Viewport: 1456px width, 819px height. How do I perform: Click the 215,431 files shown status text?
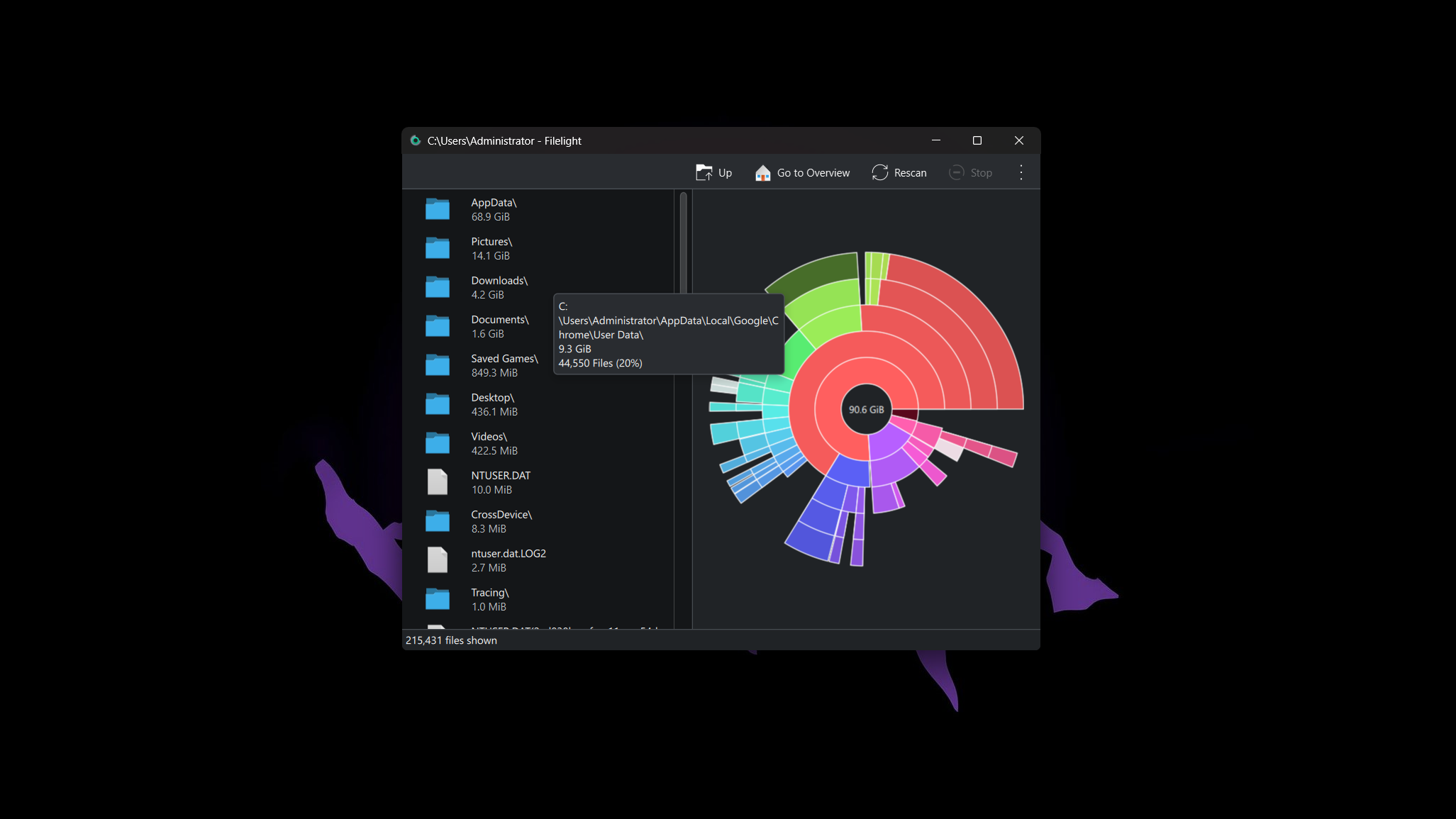[x=451, y=640]
